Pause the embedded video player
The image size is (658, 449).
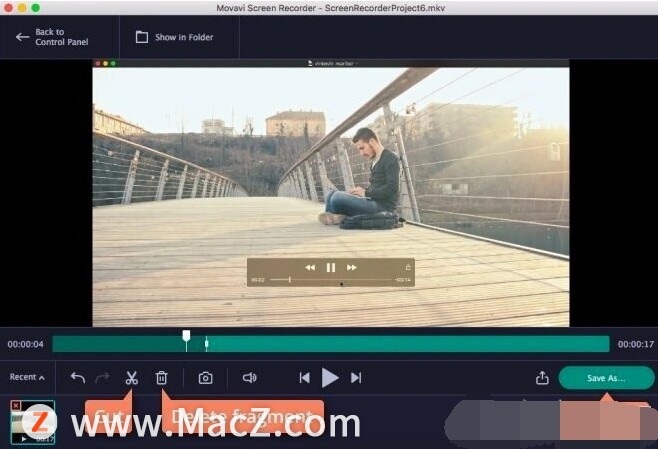click(x=331, y=267)
